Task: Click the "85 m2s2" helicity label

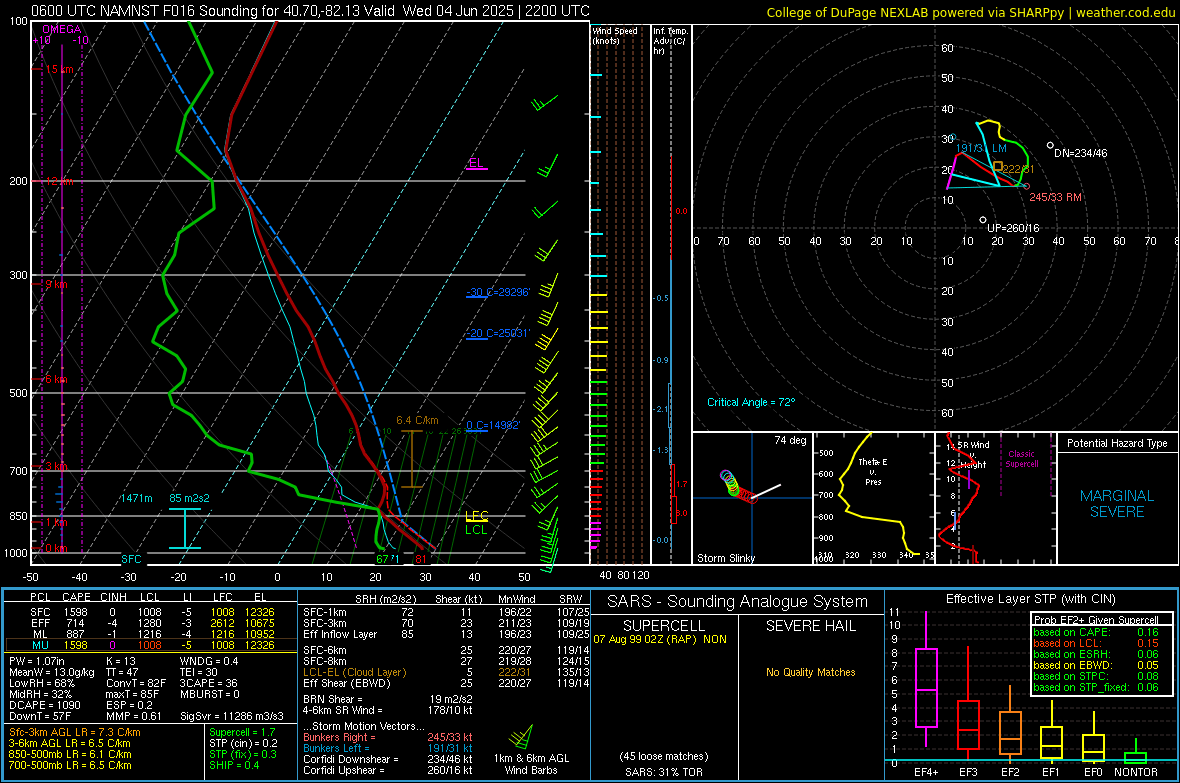Action: click(190, 498)
